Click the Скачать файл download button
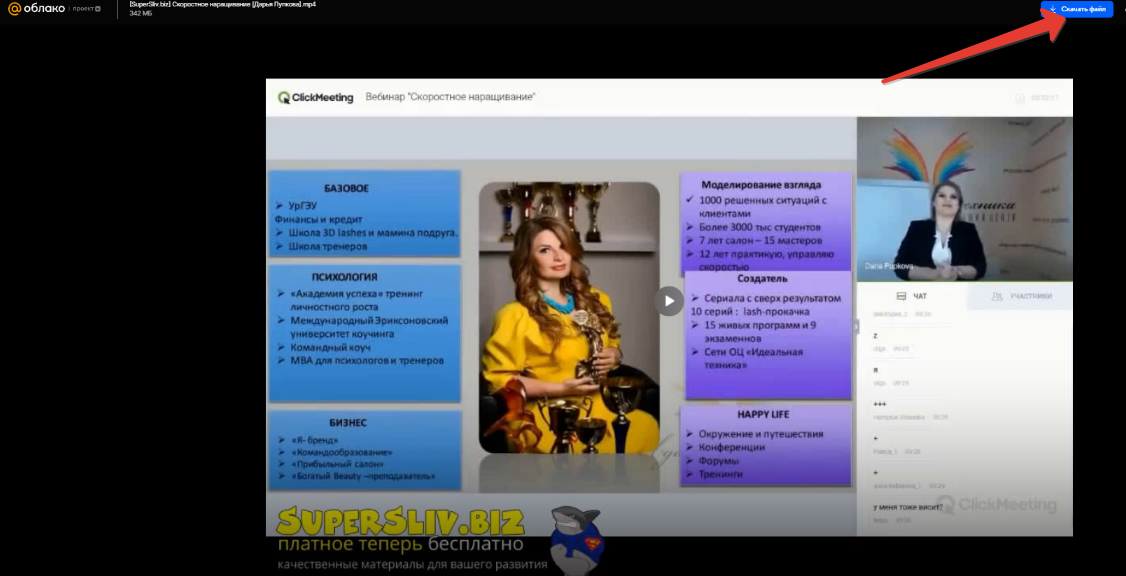The height and width of the screenshot is (576, 1126). [x=1076, y=9]
